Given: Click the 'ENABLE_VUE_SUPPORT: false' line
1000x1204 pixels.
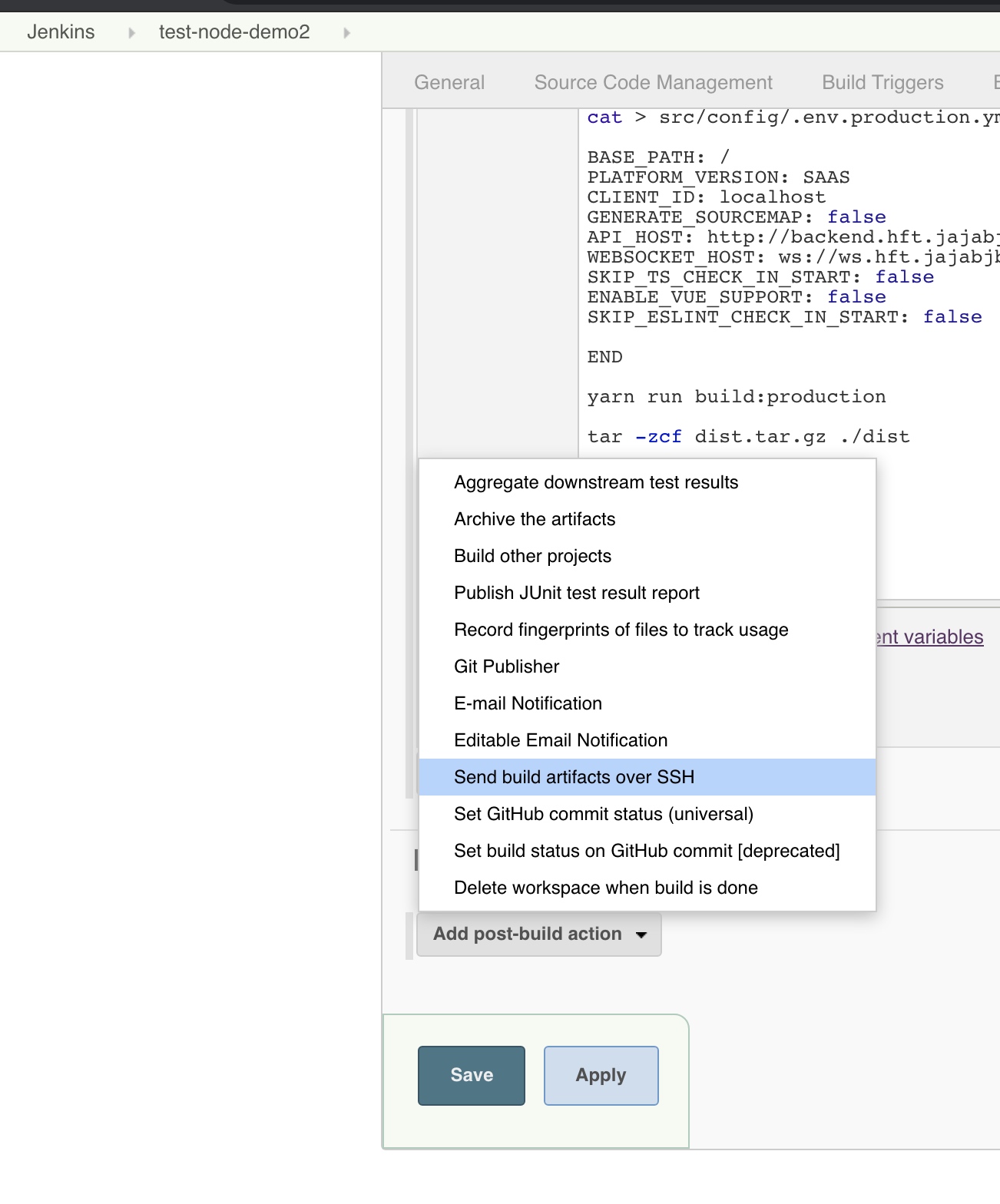Looking at the screenshot, I should [737, 297].
